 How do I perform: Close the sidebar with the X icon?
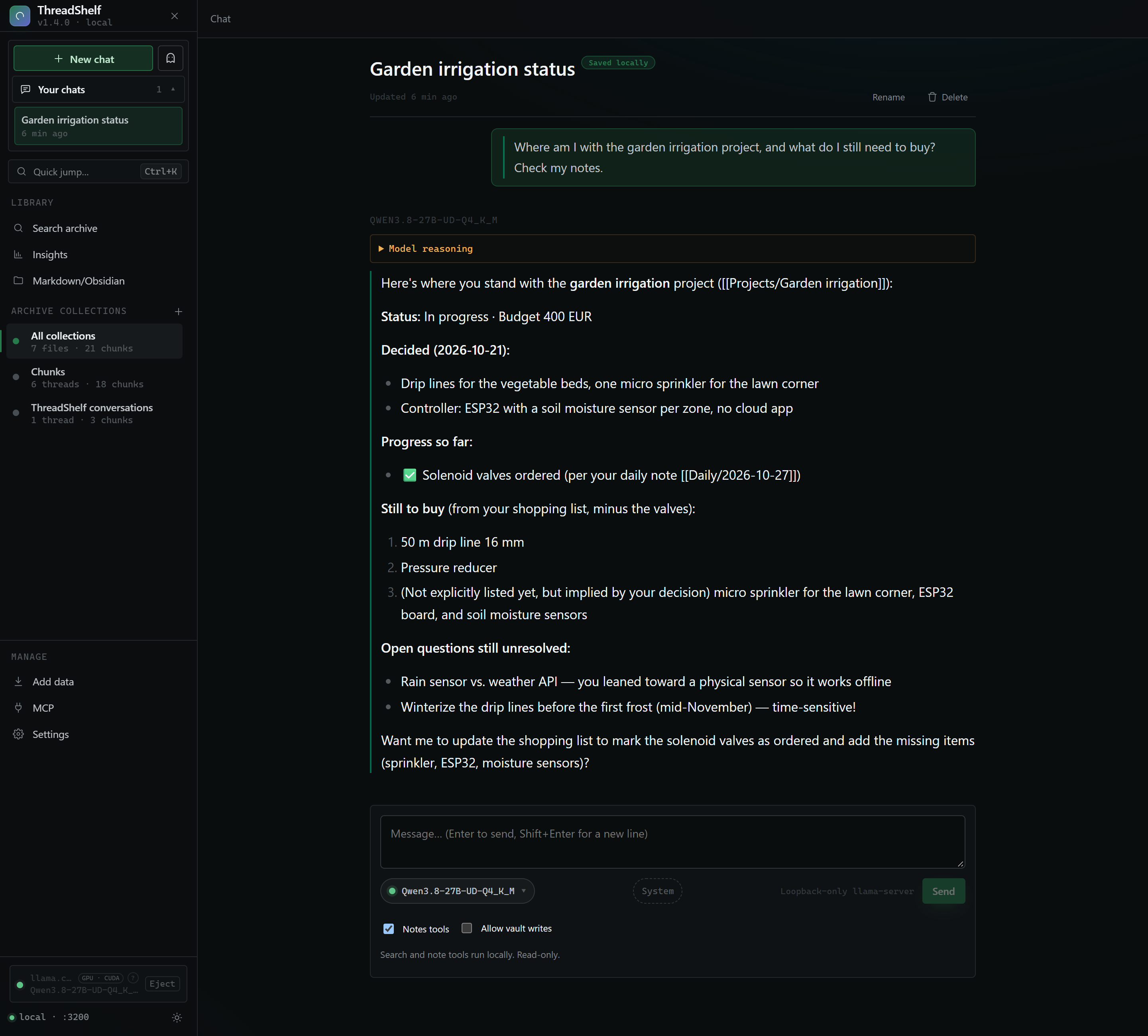(175, 16)
